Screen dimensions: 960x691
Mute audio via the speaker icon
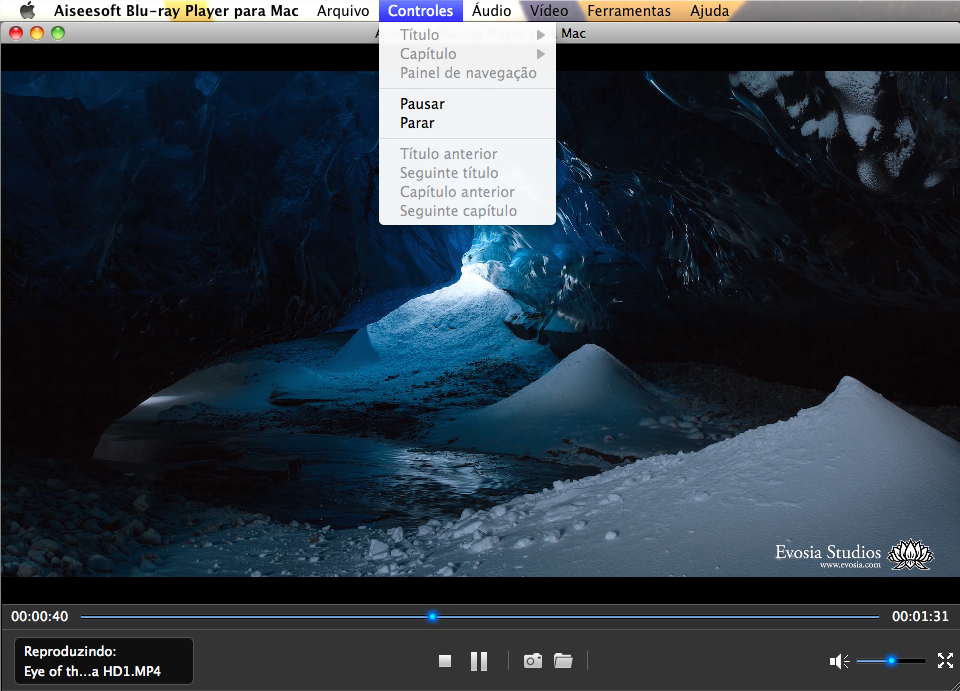point(838,661)
